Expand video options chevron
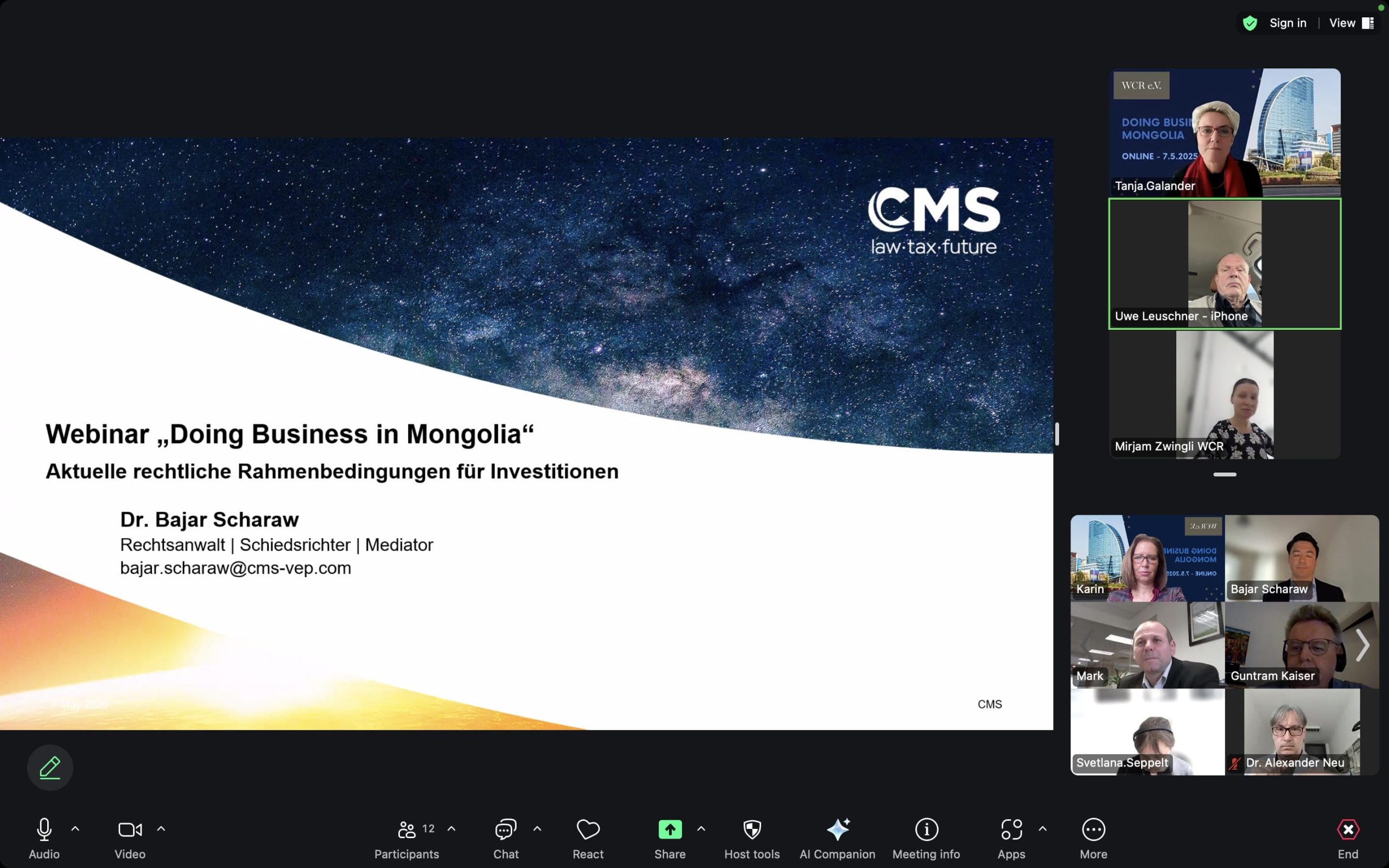This screenshot has width=1389, height=868. coord(161,829)
